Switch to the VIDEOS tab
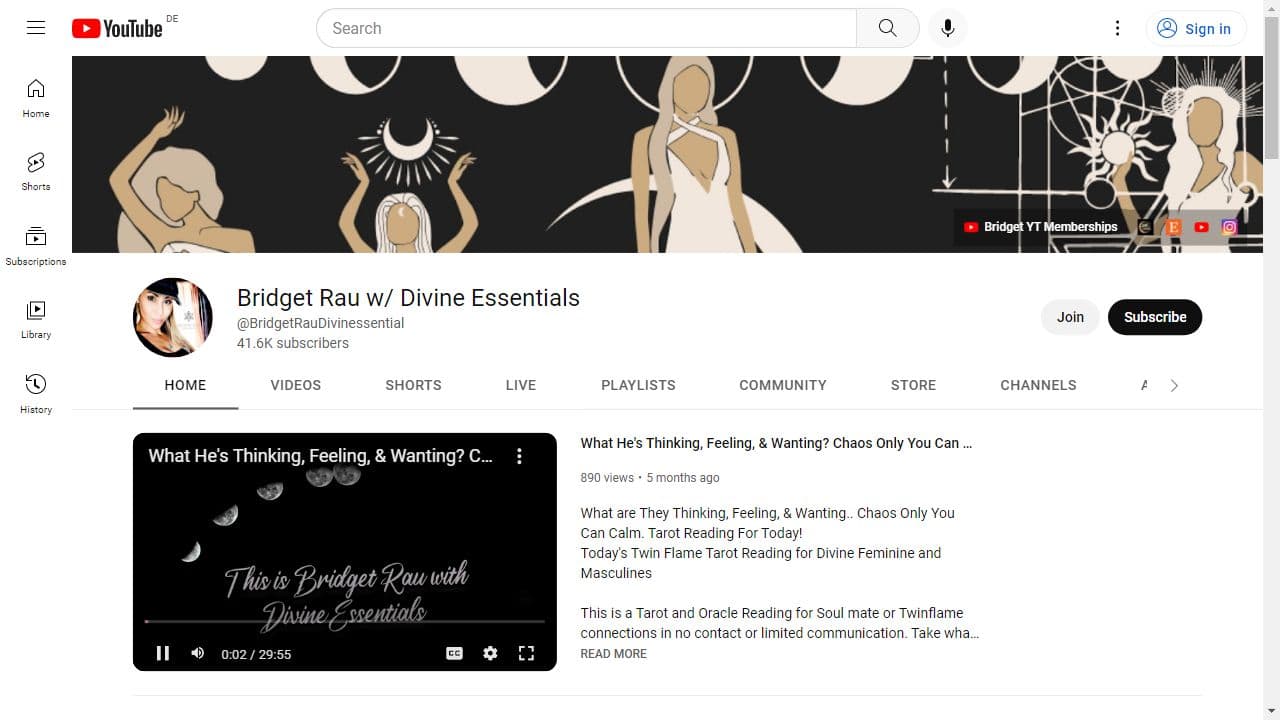The height and width of the screenshot is (720, 1280). (295, 385)
